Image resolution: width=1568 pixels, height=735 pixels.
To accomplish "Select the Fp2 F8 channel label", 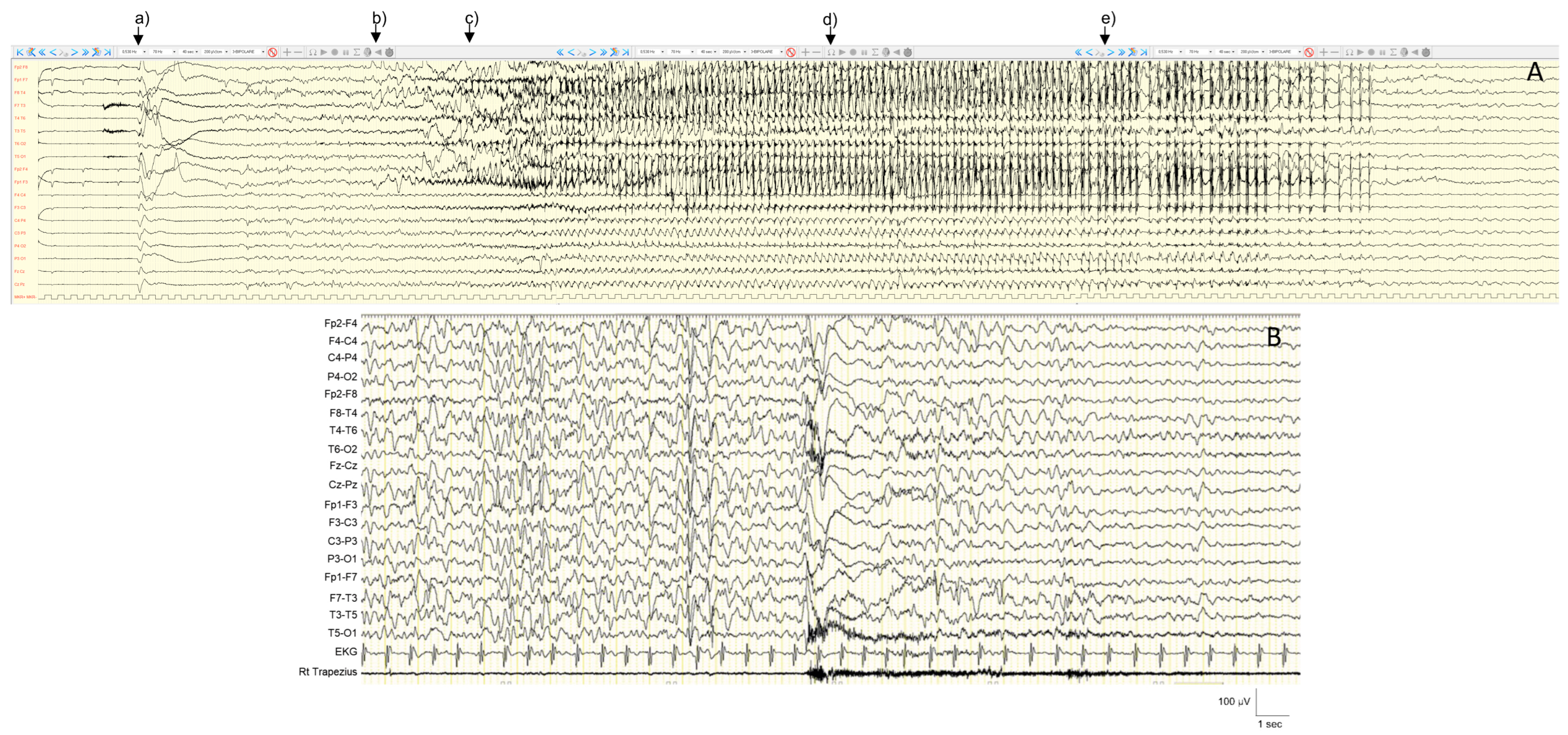I will pyautogui.click(x=21, y=67).
